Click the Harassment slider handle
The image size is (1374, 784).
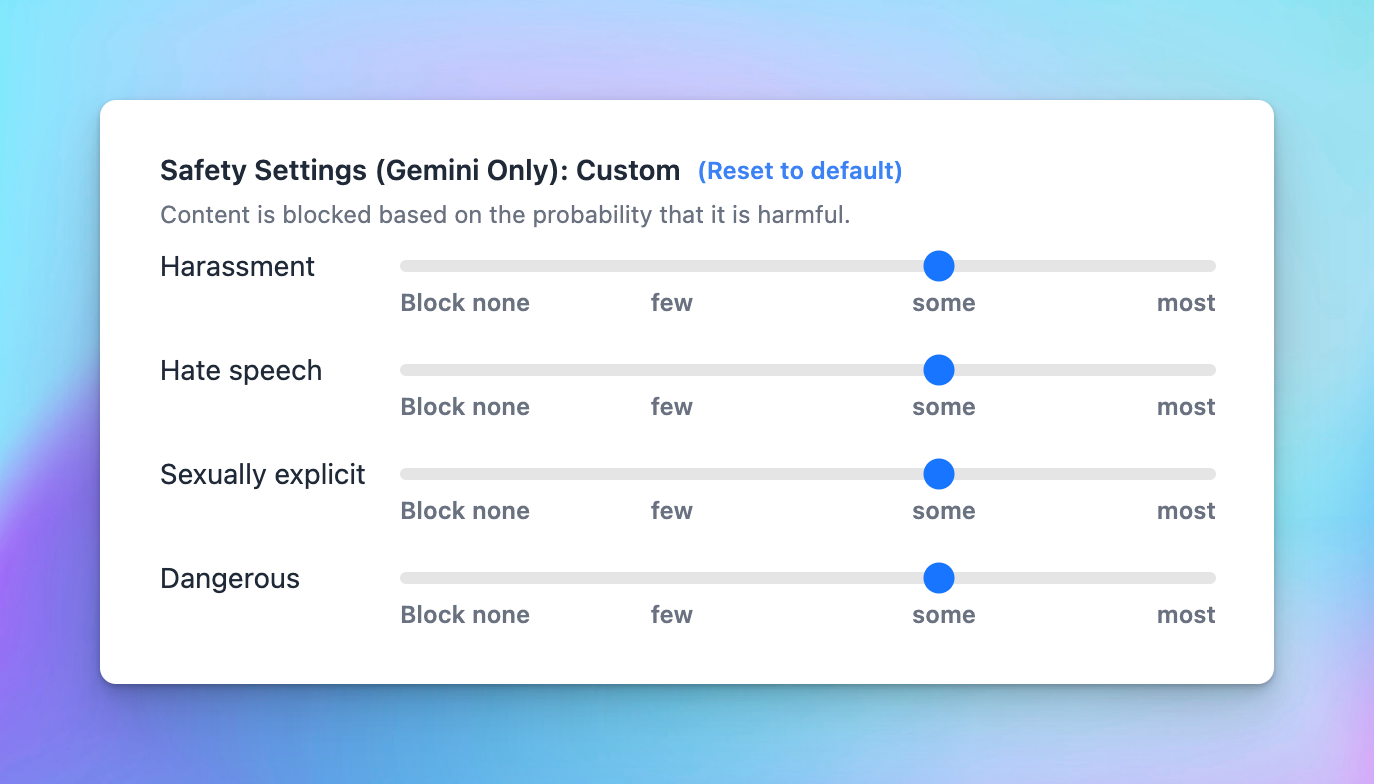pyautogui.click(x=938, y=266)
